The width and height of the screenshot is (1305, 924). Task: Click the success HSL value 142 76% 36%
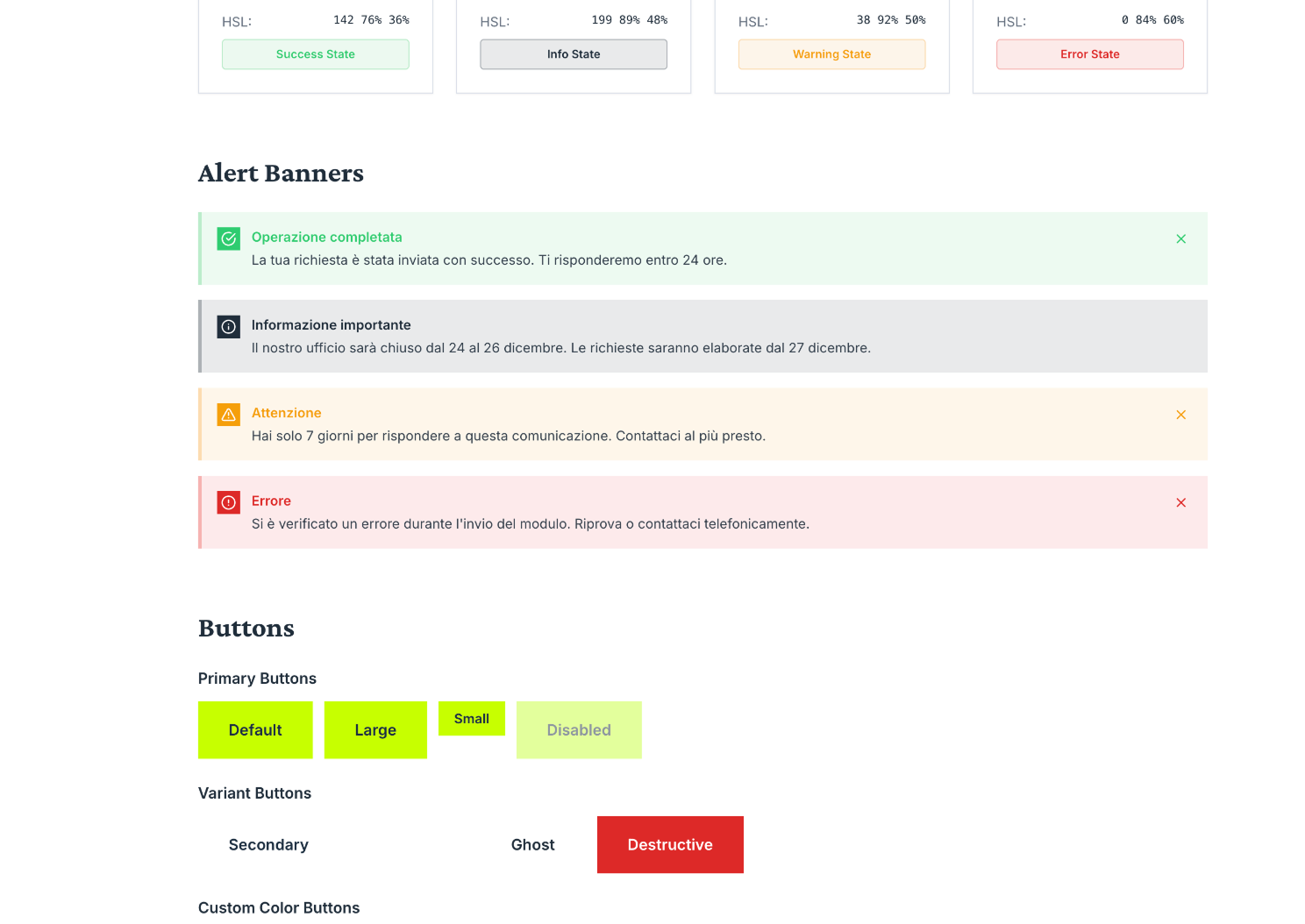371,20
